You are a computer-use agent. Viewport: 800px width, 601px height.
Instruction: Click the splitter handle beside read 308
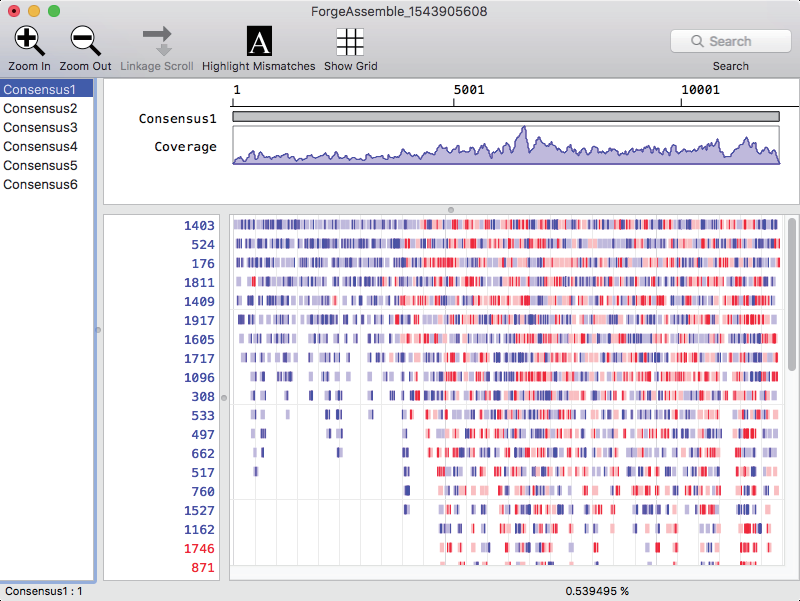[223, 397]
